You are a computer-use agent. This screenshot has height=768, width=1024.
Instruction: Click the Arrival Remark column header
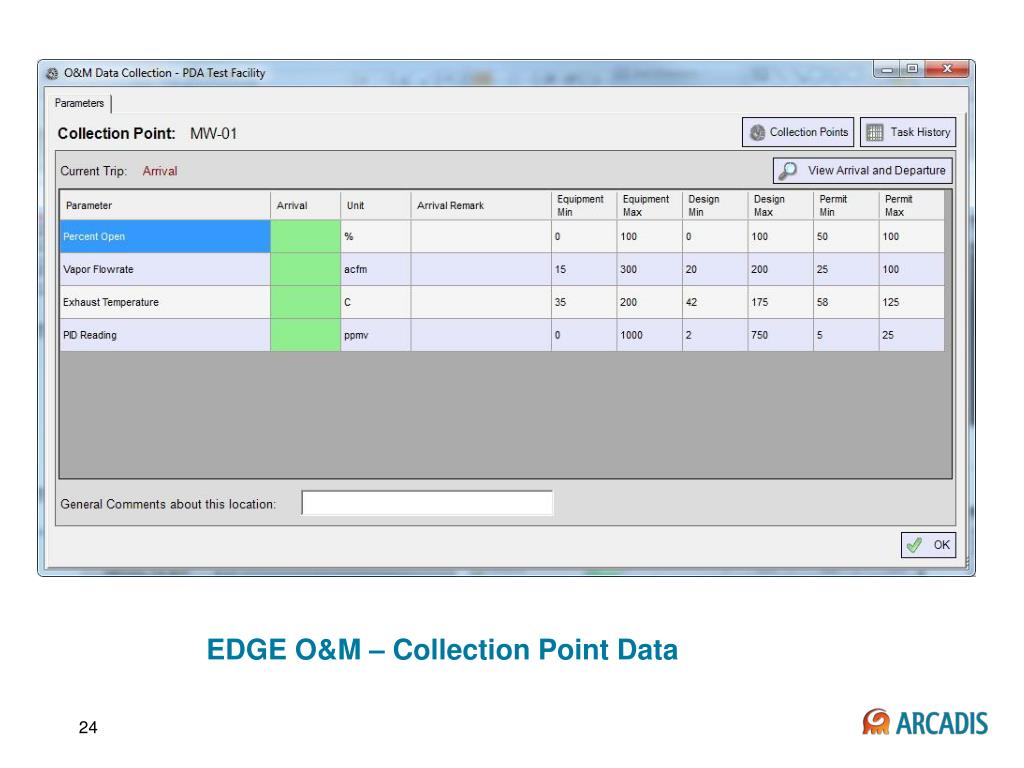pos(481,205)
